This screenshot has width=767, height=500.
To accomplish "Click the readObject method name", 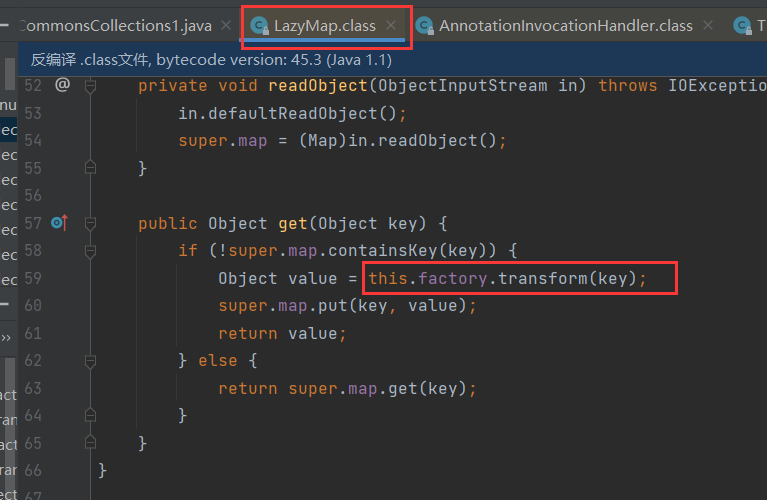I will click(x=317, y=86).
